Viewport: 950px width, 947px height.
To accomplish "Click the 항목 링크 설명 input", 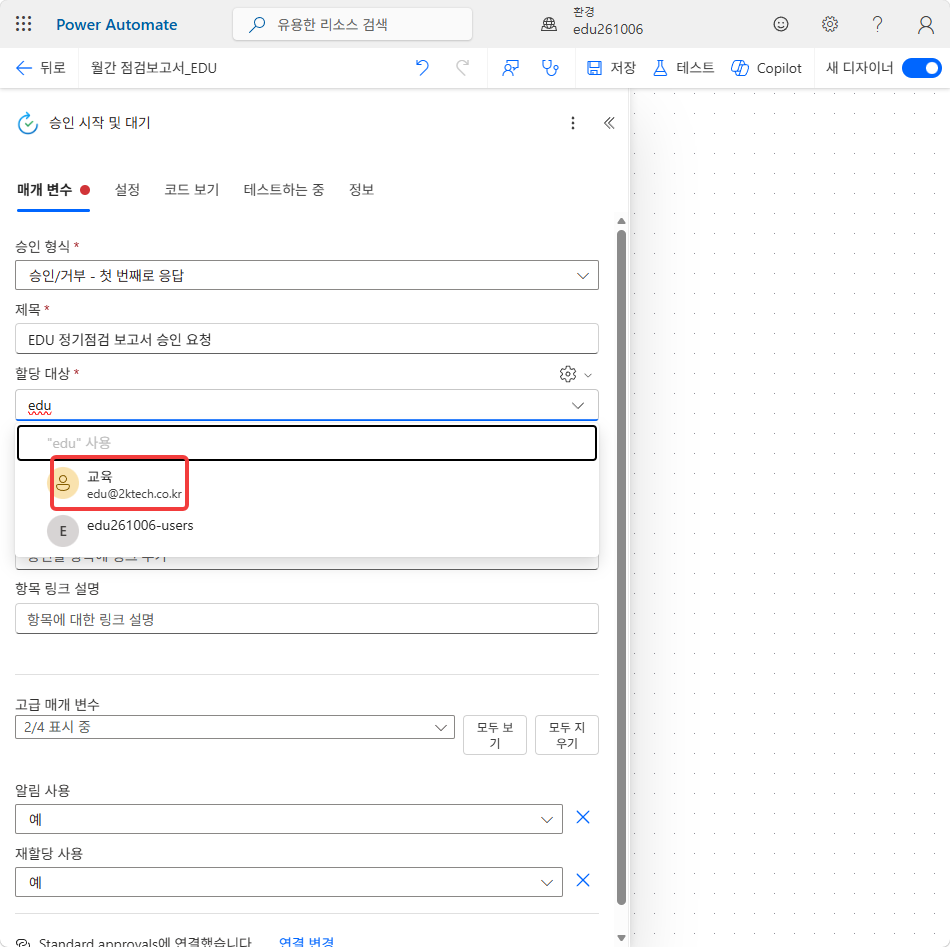I will coord(307,619).
